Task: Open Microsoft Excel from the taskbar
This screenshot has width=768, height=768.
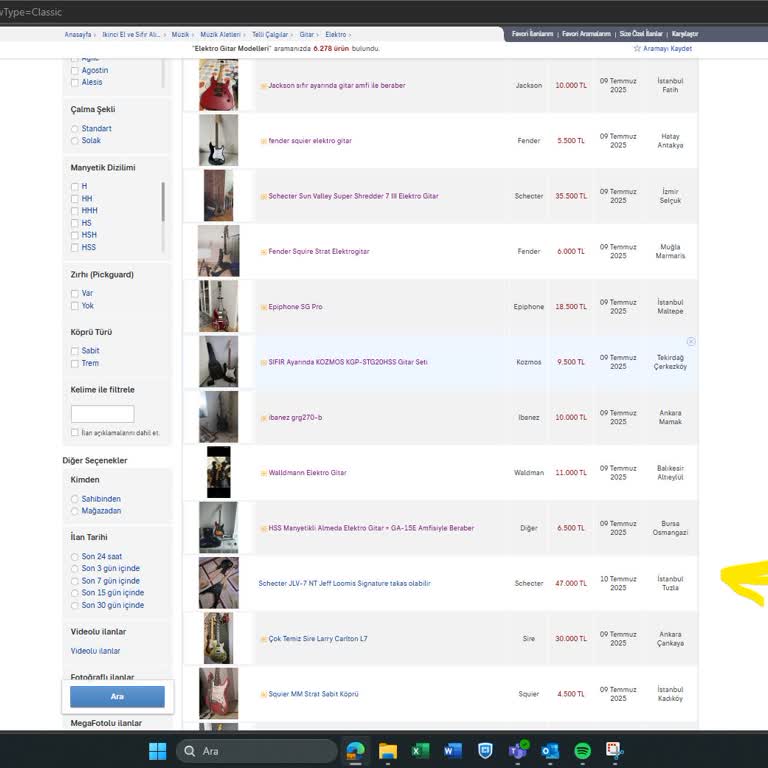Action: tap(420, 751)
